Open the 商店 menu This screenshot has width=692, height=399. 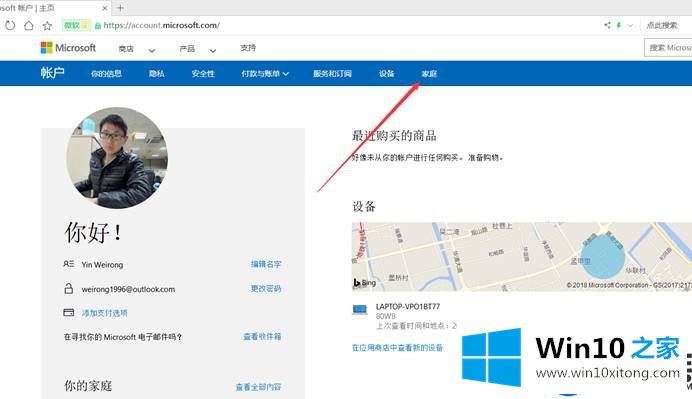click(x=126, y=49)
